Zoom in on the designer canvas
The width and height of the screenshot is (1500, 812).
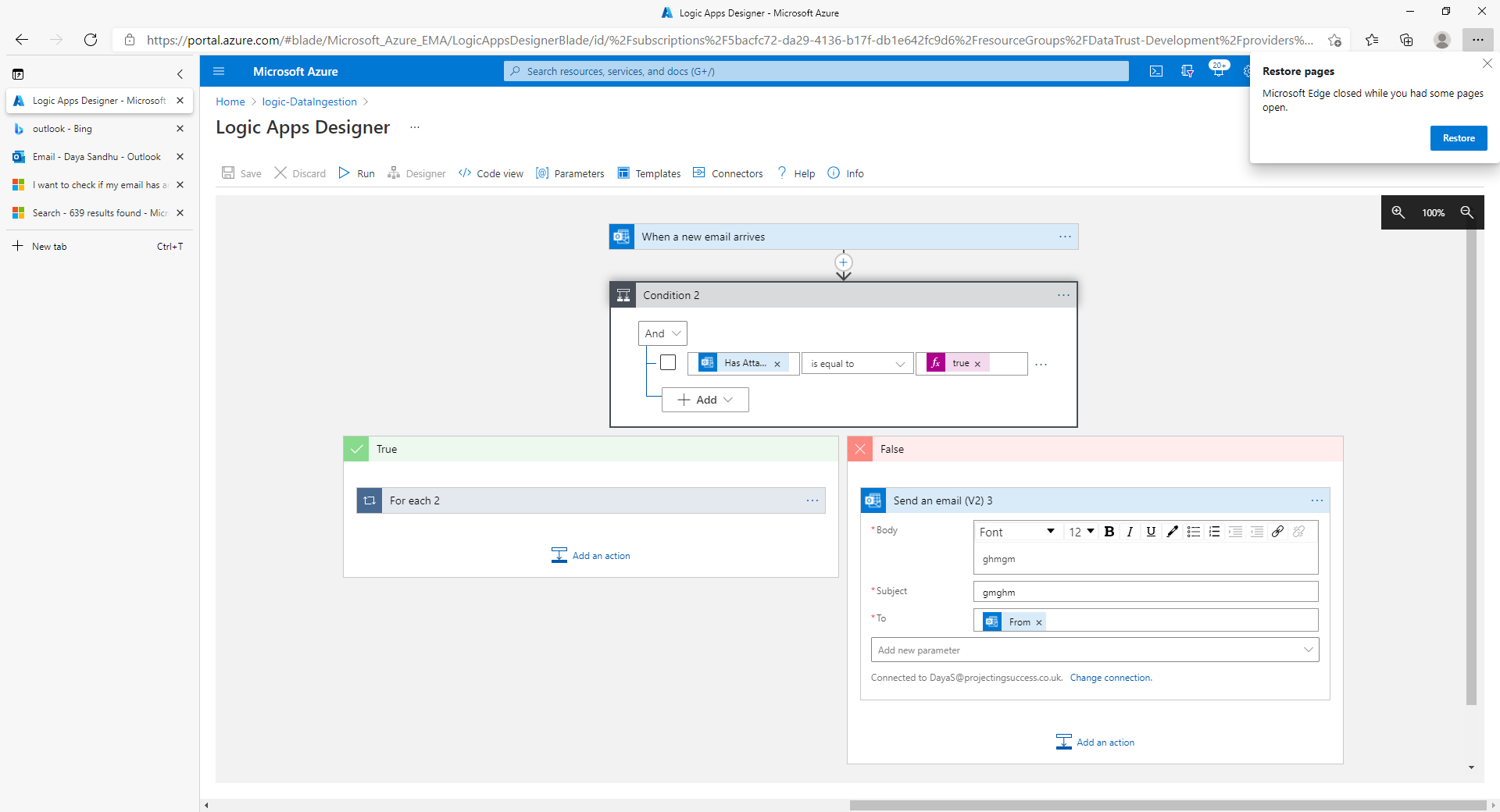click(1398, 212)
